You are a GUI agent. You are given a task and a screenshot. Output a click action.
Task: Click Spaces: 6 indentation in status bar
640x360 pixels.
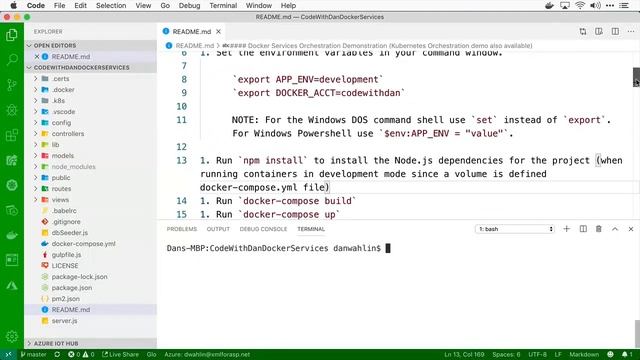tap(506, 354)
